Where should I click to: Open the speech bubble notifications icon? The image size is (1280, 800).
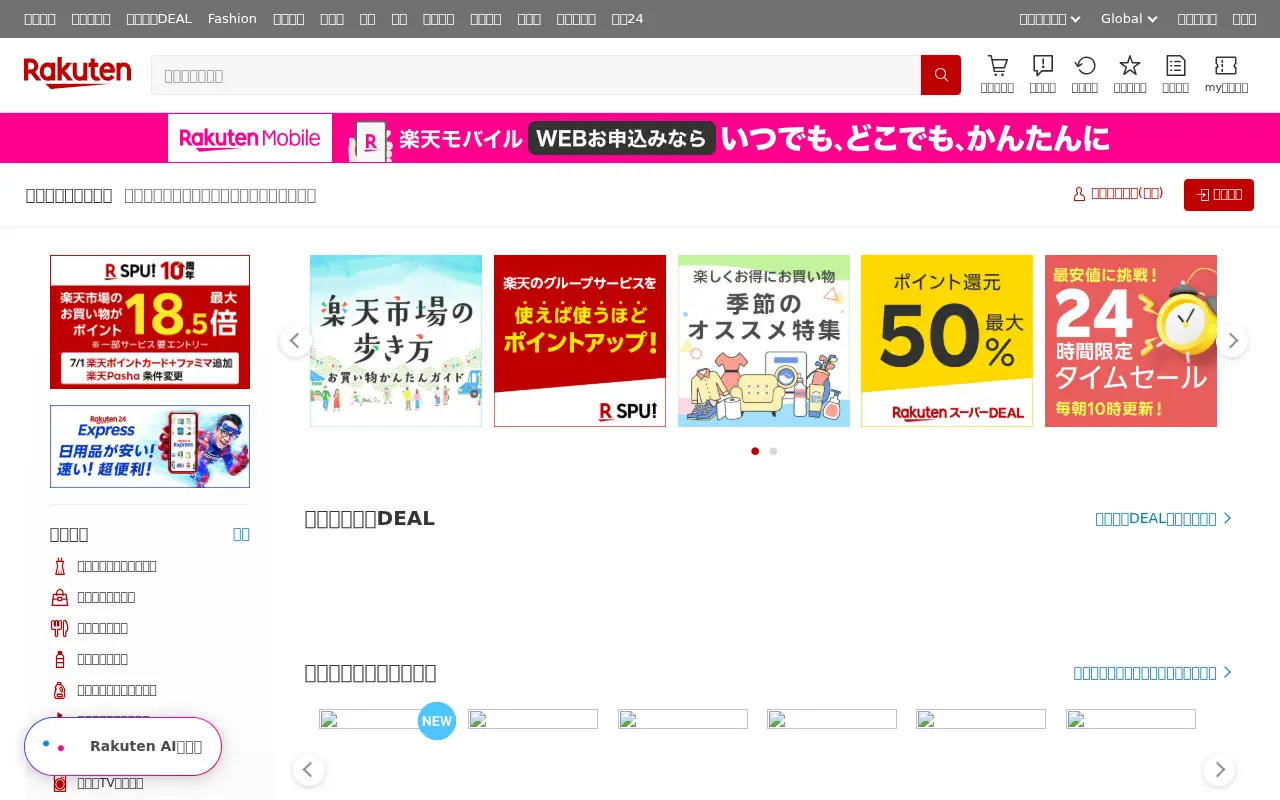[1043, 66]
